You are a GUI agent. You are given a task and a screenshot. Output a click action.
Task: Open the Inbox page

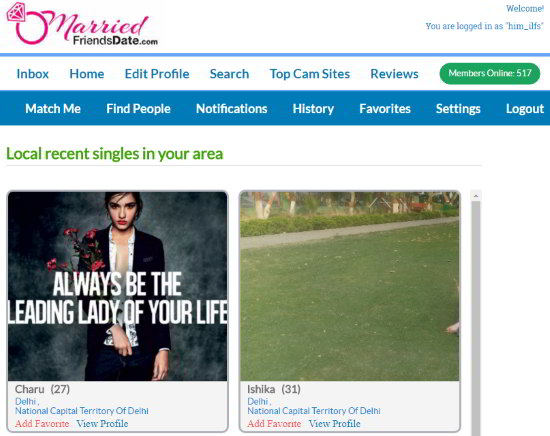[x=33, y=74]
